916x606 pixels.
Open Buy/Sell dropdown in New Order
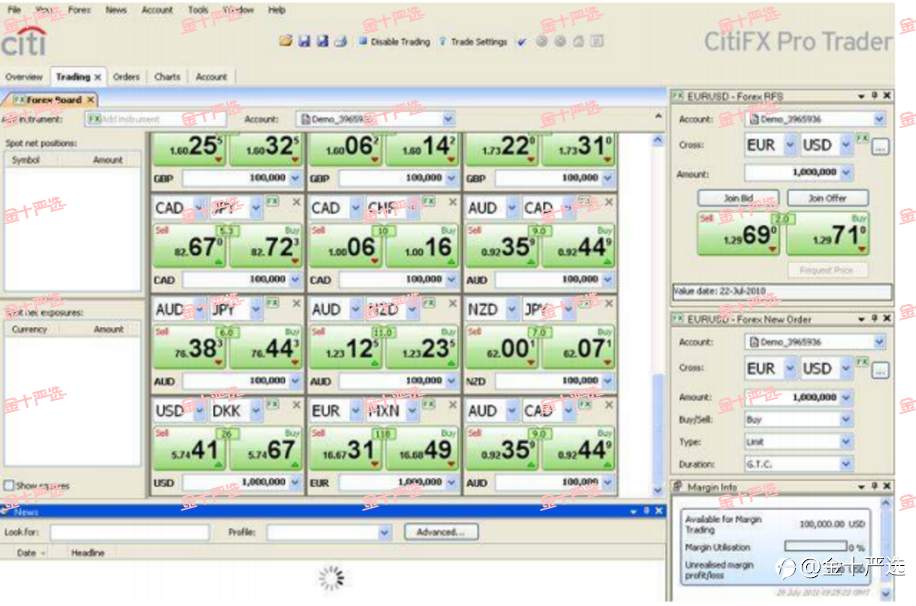click(845, 419)
